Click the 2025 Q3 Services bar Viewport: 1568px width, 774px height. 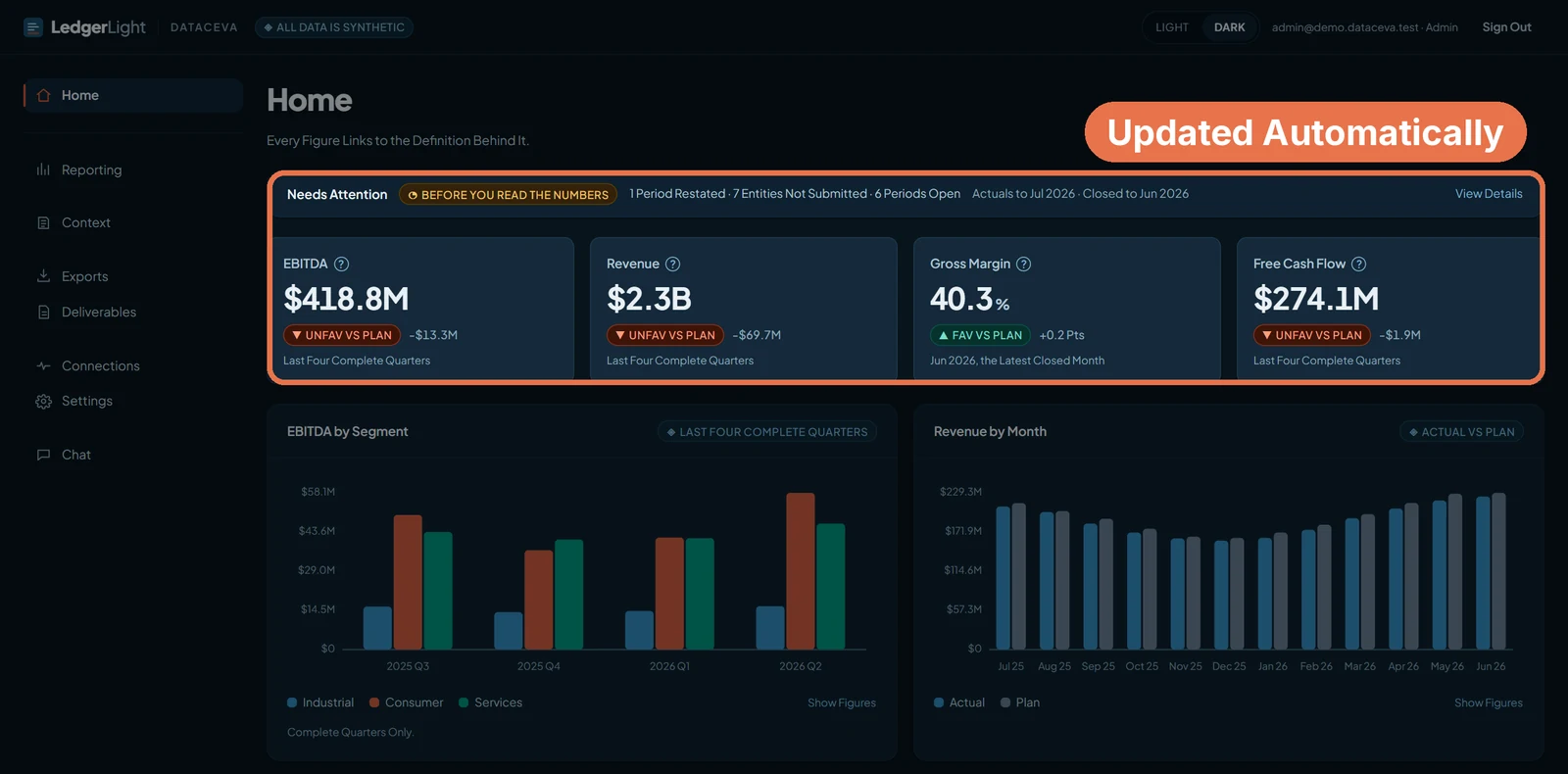tap(438, 590)
